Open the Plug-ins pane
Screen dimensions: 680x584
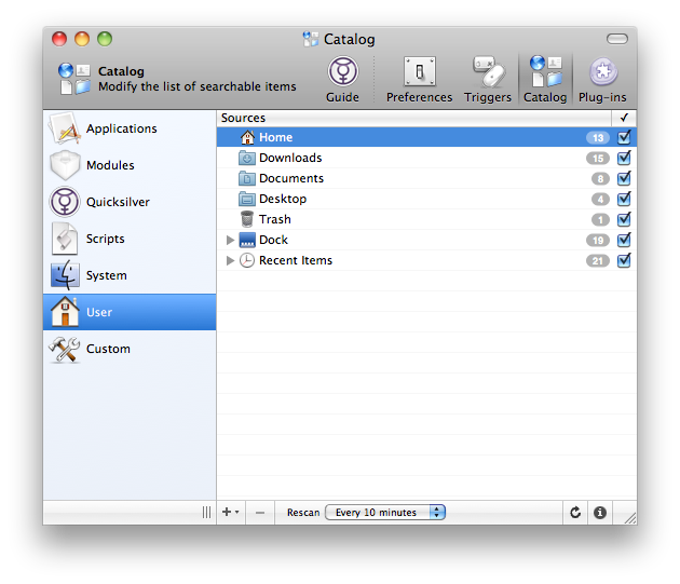point(602,79)
